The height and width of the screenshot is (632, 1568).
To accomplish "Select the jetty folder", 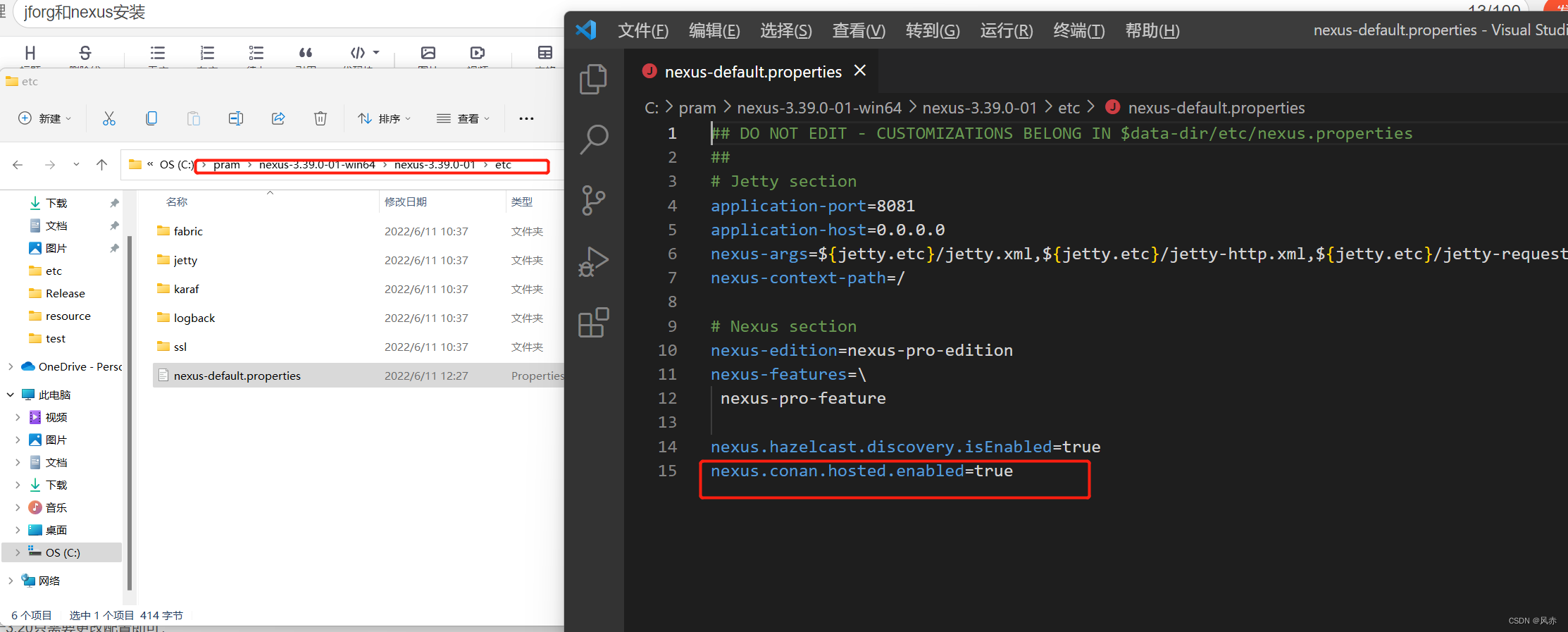I will (x=358, y=260).
